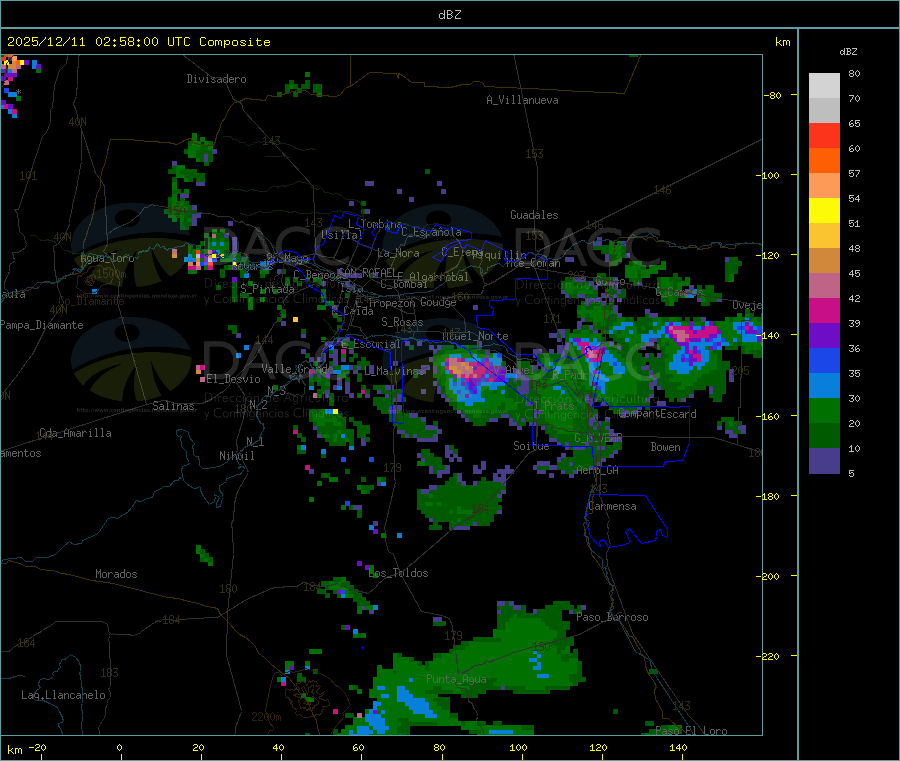Select the Goudge place label
Viewport: 900px width, 761px height.
coord(438,302)
